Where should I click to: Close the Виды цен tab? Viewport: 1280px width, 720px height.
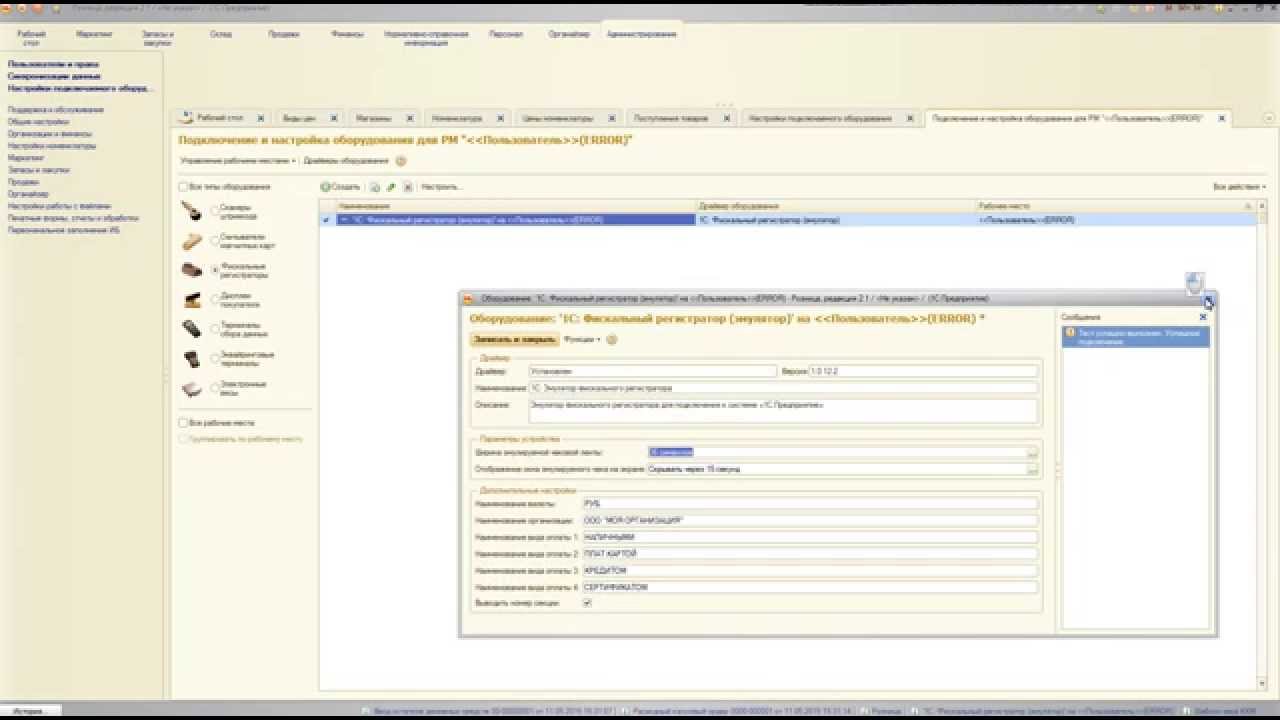334,118
